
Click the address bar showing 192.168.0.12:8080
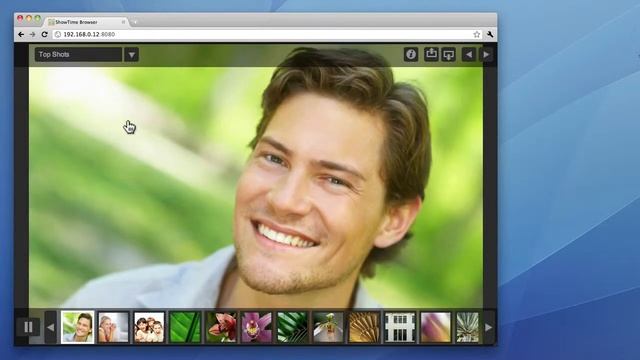pos(267,35)
